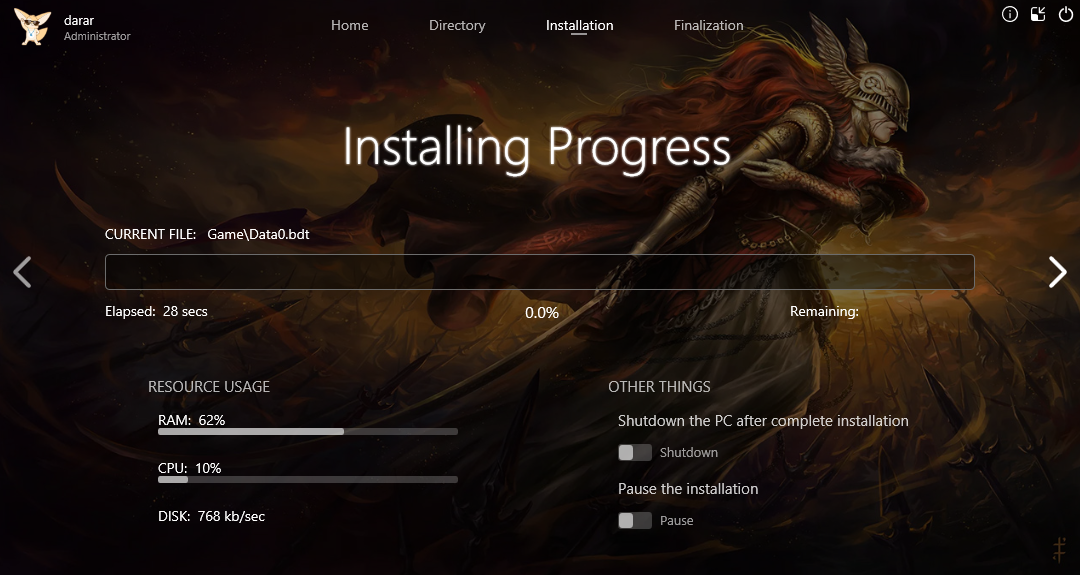Click the main installation progress bar

[539, 272]
